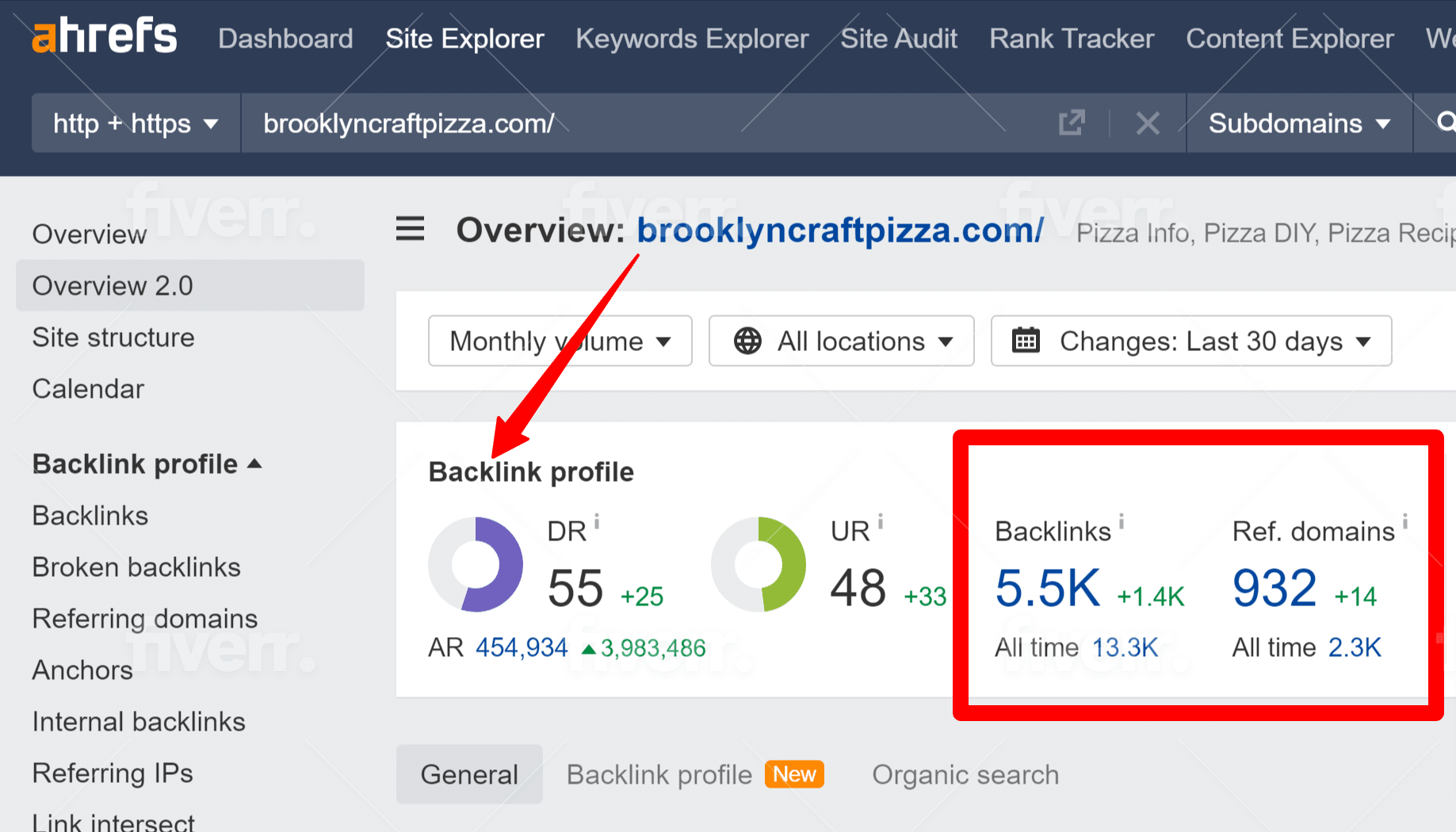Click the ahrefs logo
This screenshot has width=1456, height=832.
tap(104, 36)
